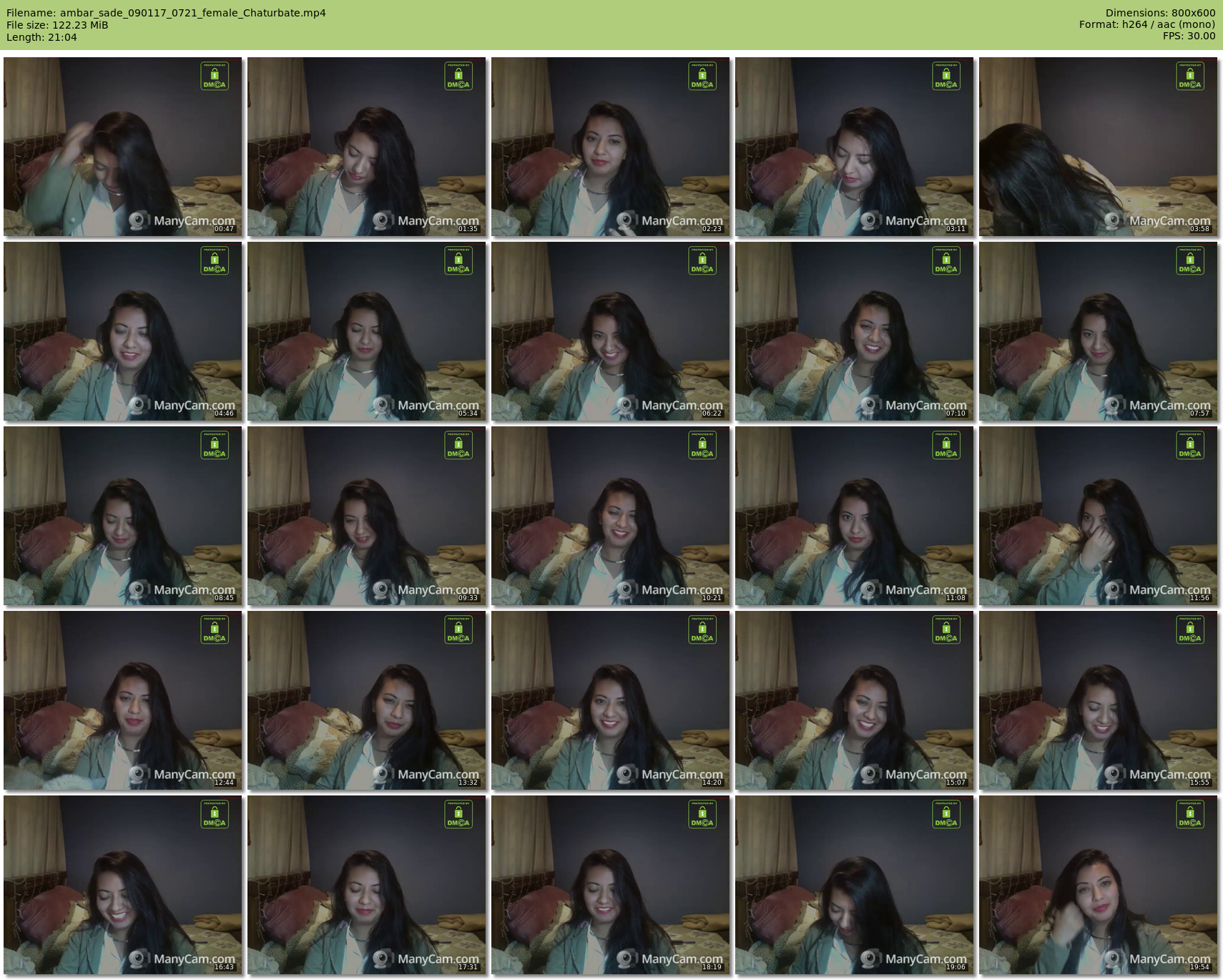Open the frame stamped 14:20
The height and width of the screenshot is (980, 1223).
611,700
